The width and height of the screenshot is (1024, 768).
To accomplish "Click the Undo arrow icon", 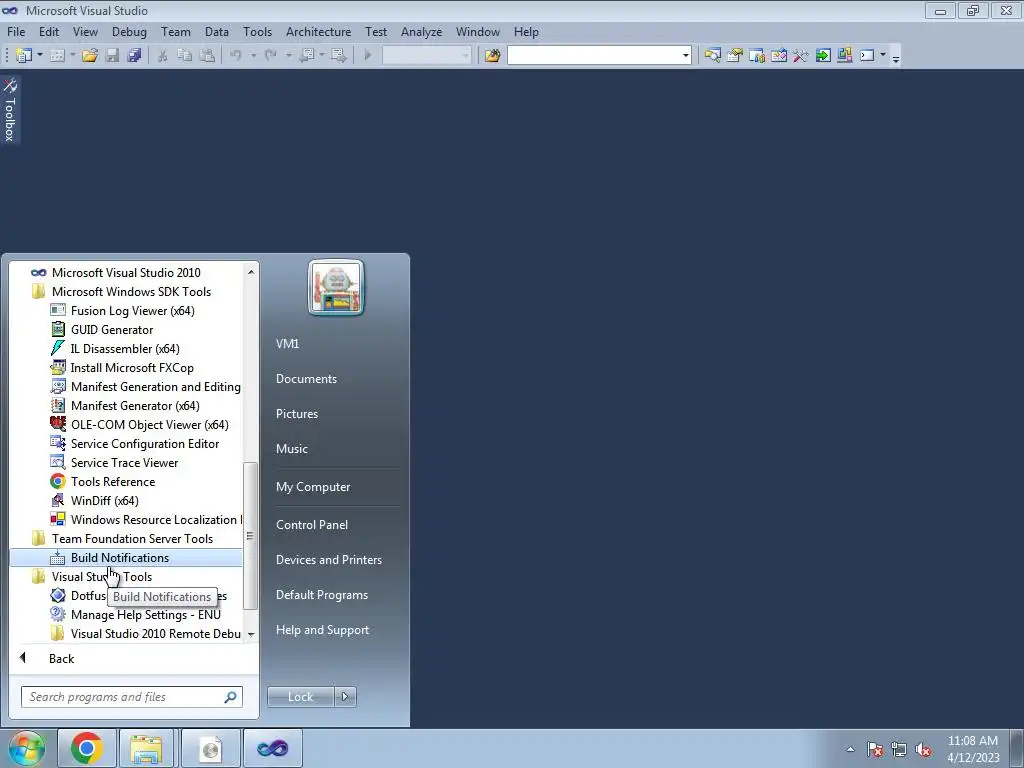I will pos(236,56).
